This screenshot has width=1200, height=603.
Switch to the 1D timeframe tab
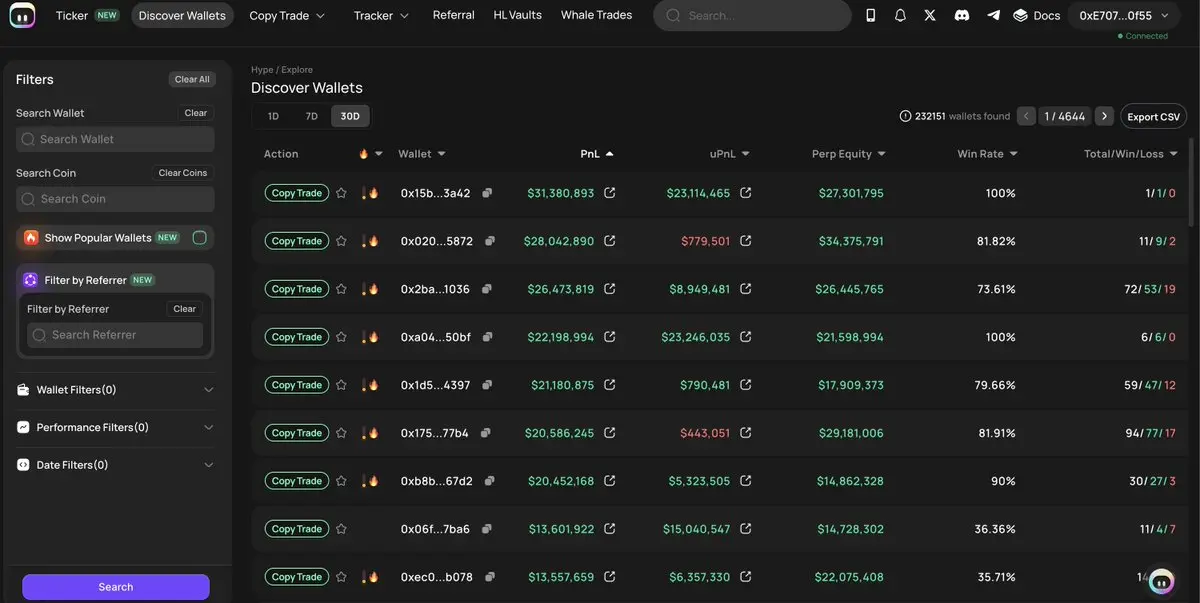273,116
